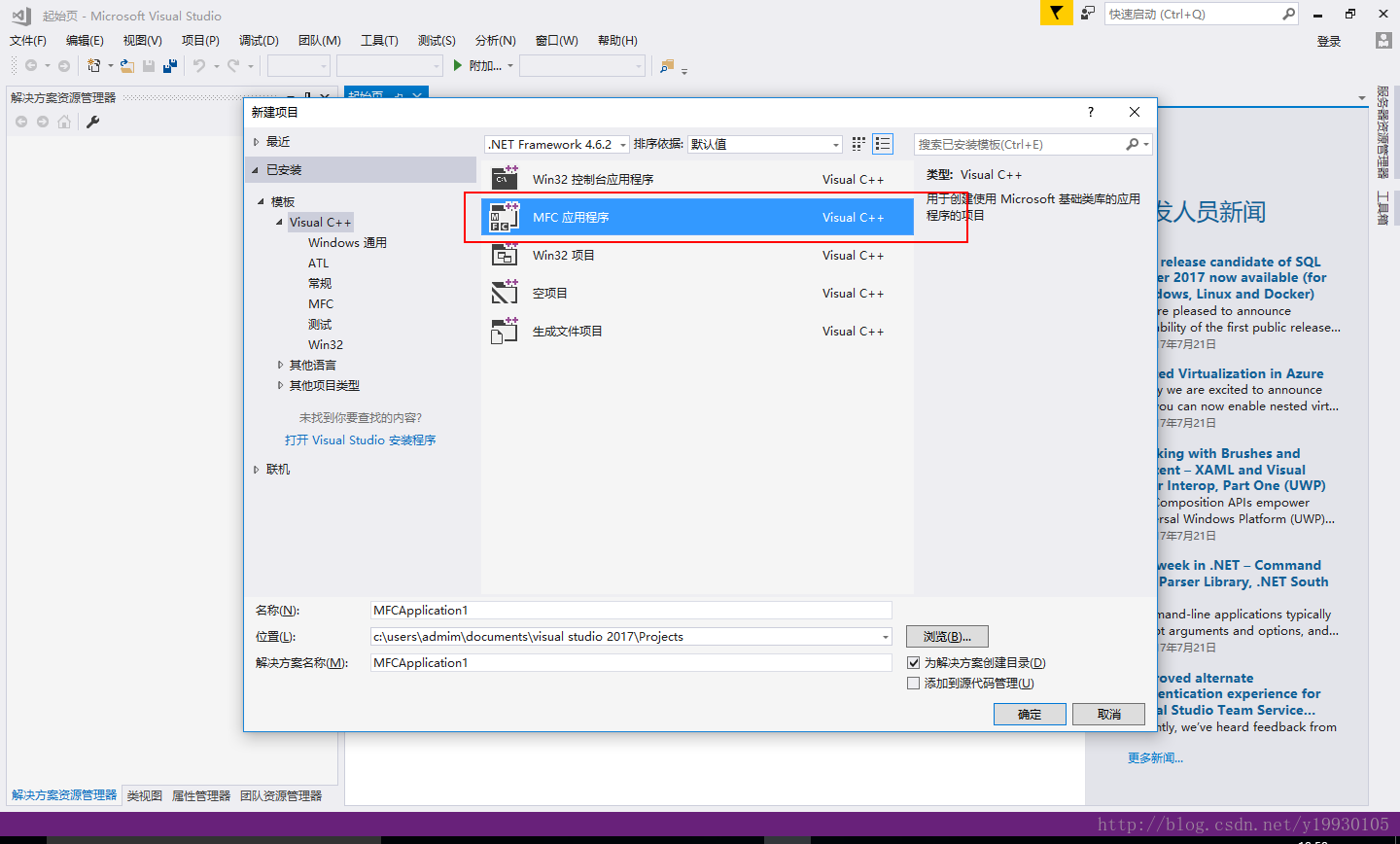Switch templates to medium list view
The height and width of the screenshot is (844, 1400).
[x=883, y=144]
